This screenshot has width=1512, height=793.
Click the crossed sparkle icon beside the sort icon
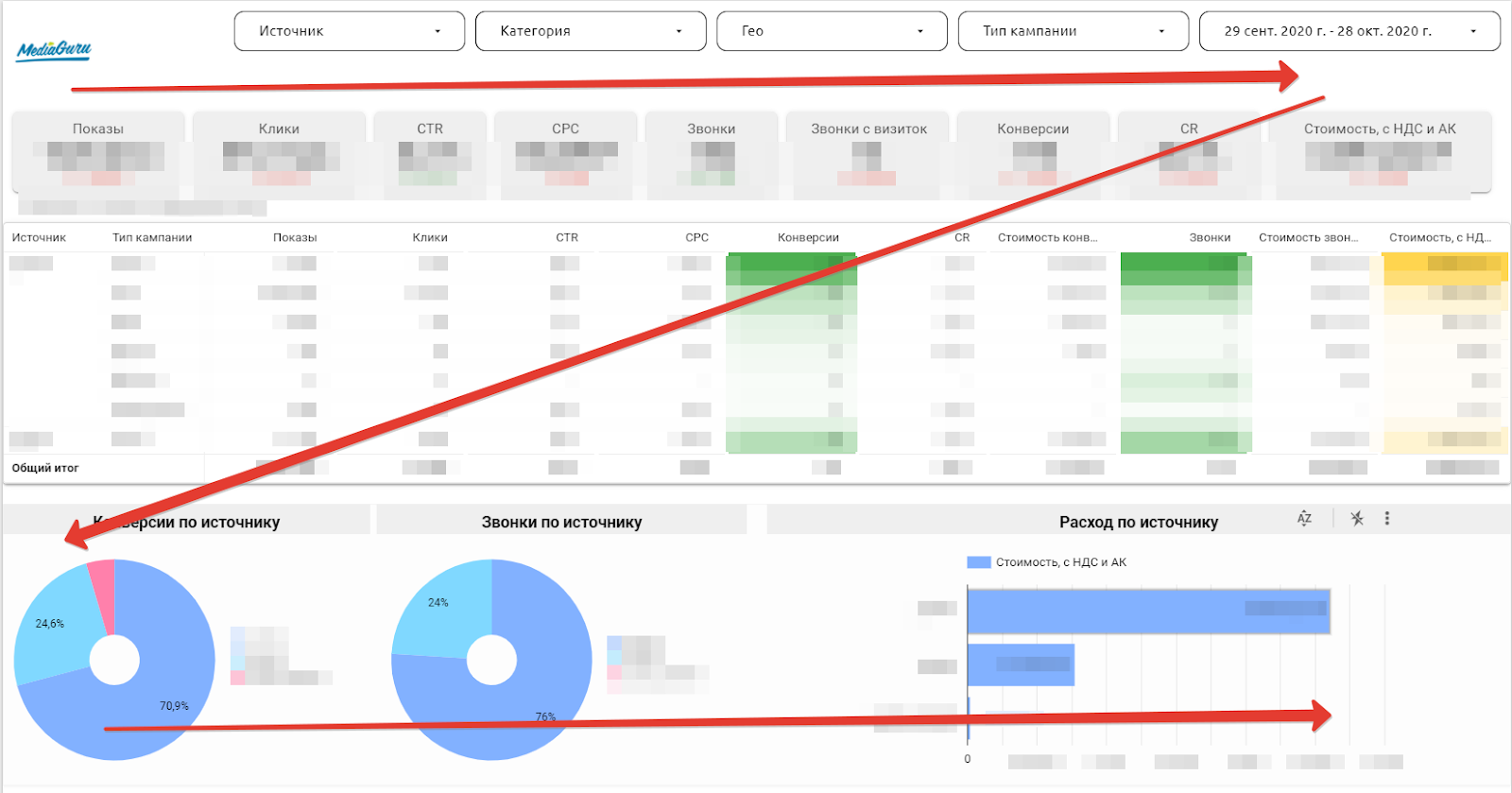click(1357, 518)
